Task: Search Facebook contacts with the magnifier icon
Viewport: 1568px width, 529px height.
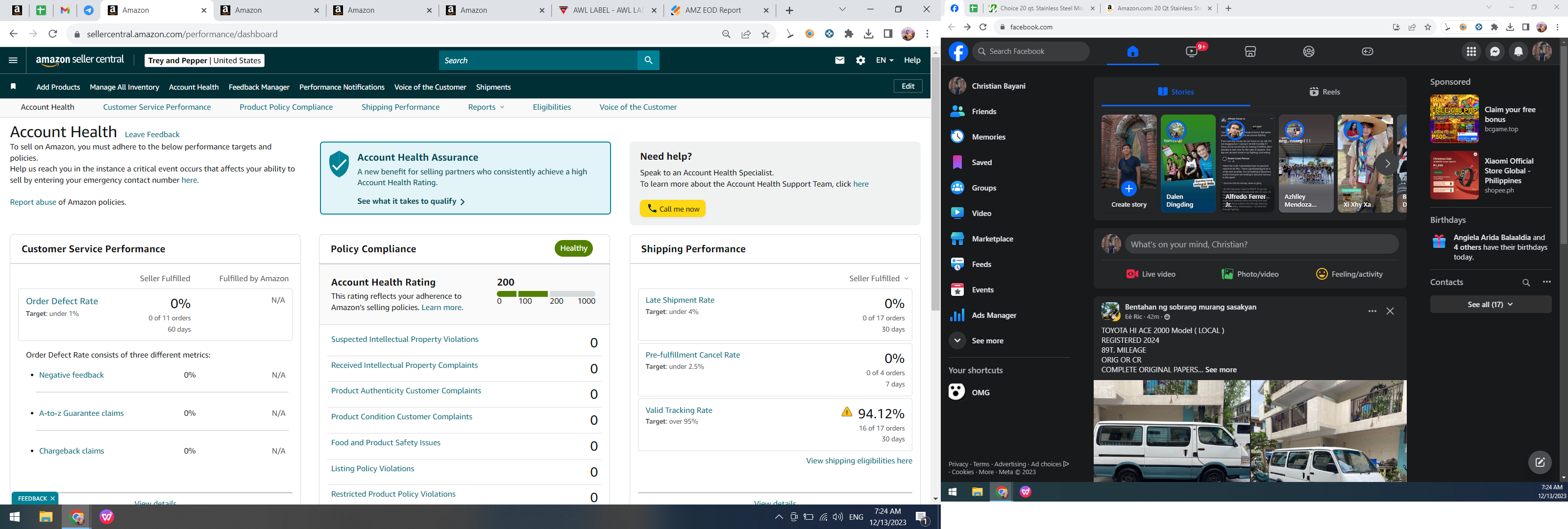Action: (x=1526, y=283)
